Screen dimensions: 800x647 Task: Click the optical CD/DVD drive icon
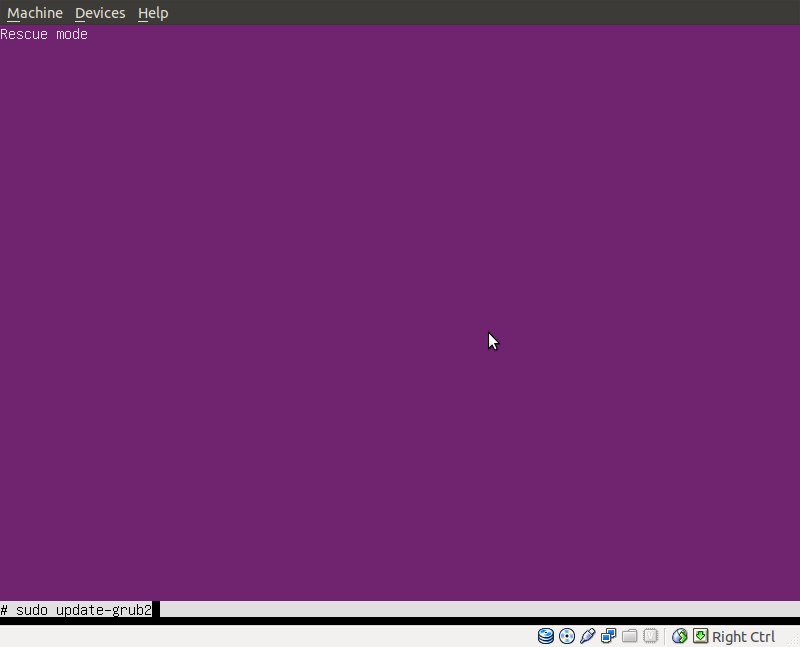tap(567, 636)
